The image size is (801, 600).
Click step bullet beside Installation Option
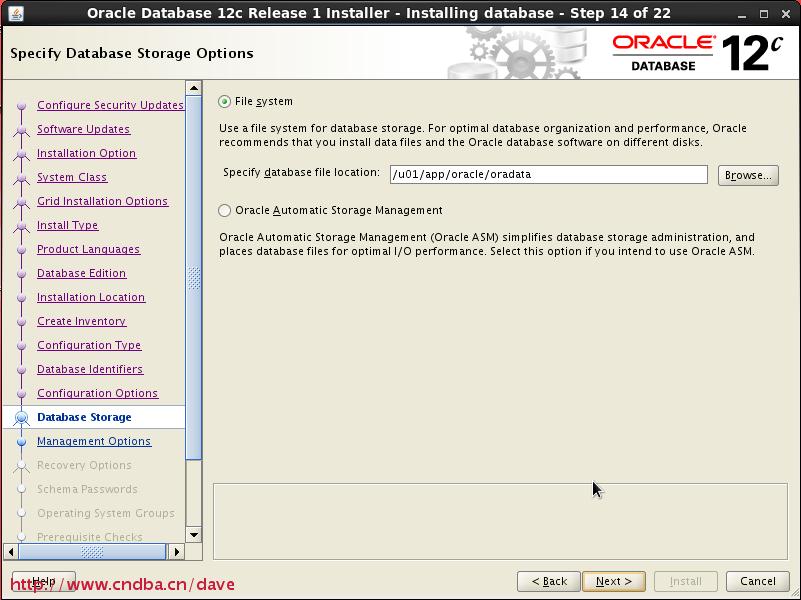coord(21,154)
